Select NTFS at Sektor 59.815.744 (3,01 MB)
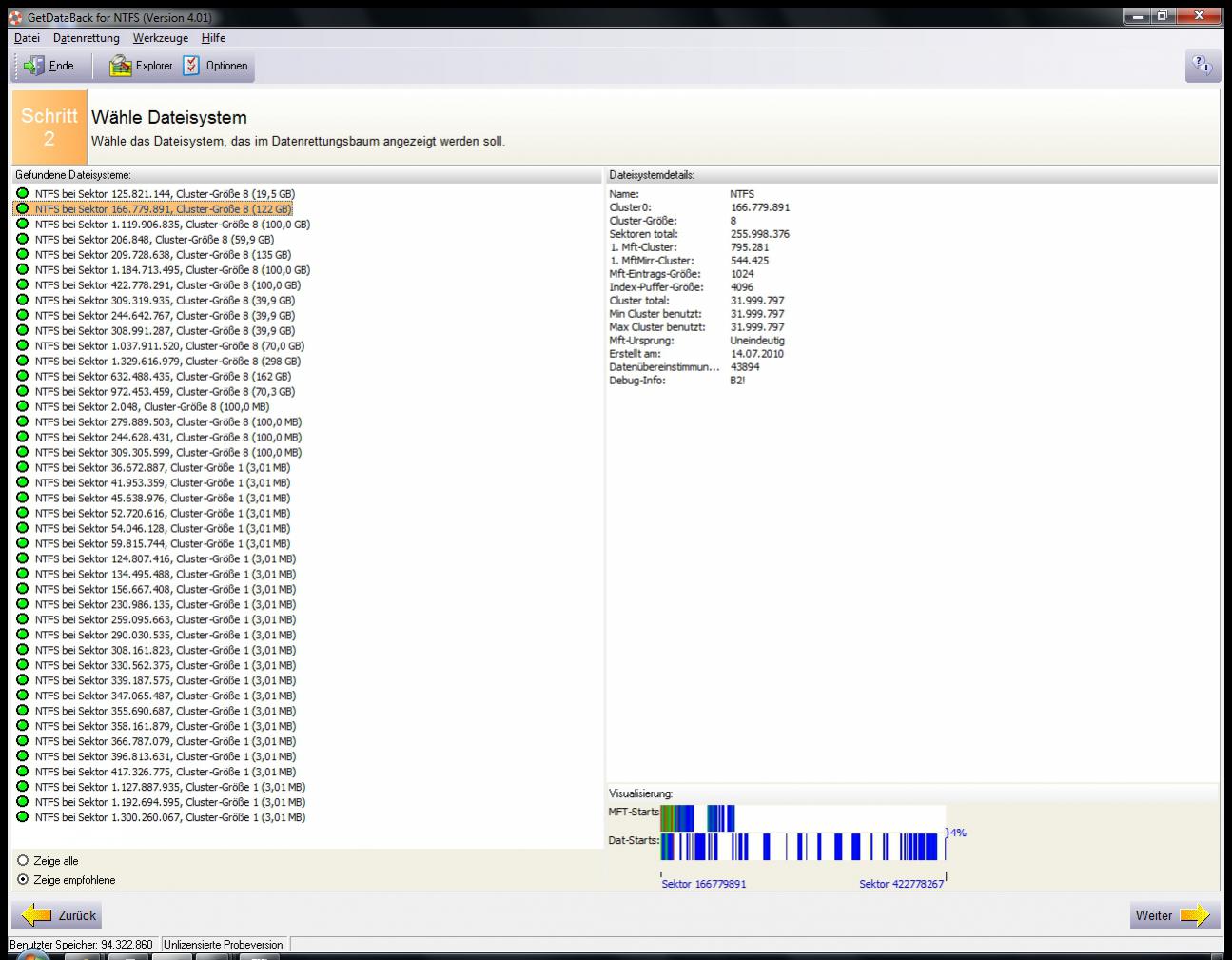The image size is (1232, 960). [153, 544]
